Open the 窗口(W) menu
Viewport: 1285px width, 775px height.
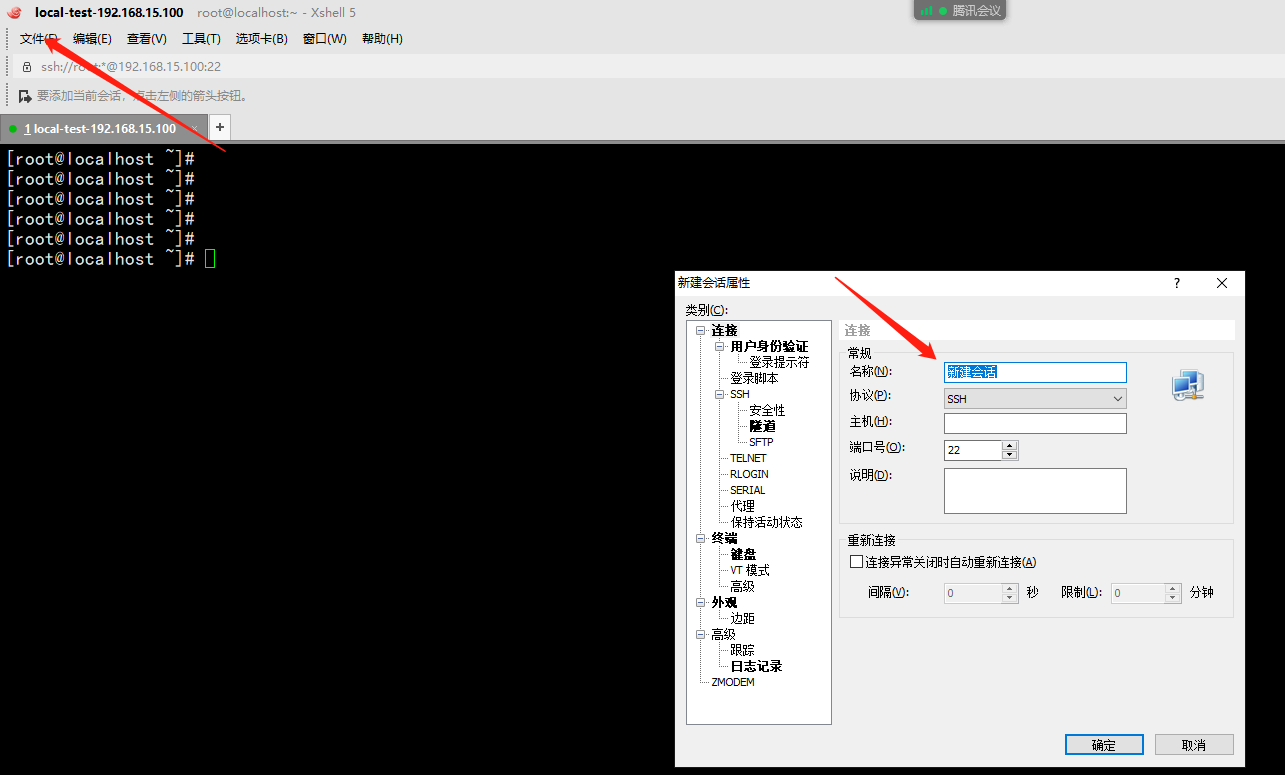325,39
